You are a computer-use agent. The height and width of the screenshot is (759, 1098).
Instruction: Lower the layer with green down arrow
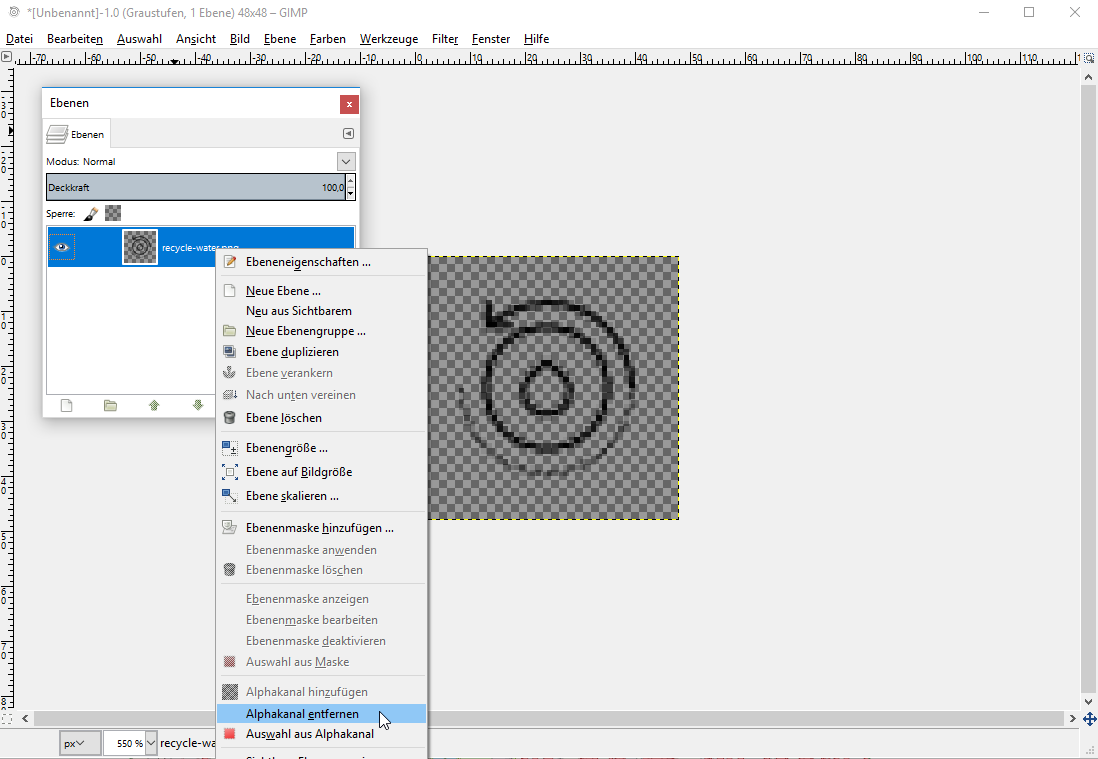click(198, 405)
